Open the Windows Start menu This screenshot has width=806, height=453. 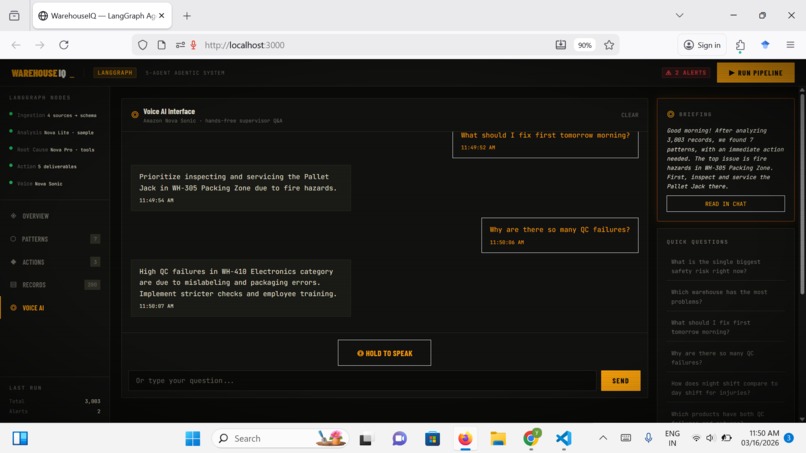point(193,439)
